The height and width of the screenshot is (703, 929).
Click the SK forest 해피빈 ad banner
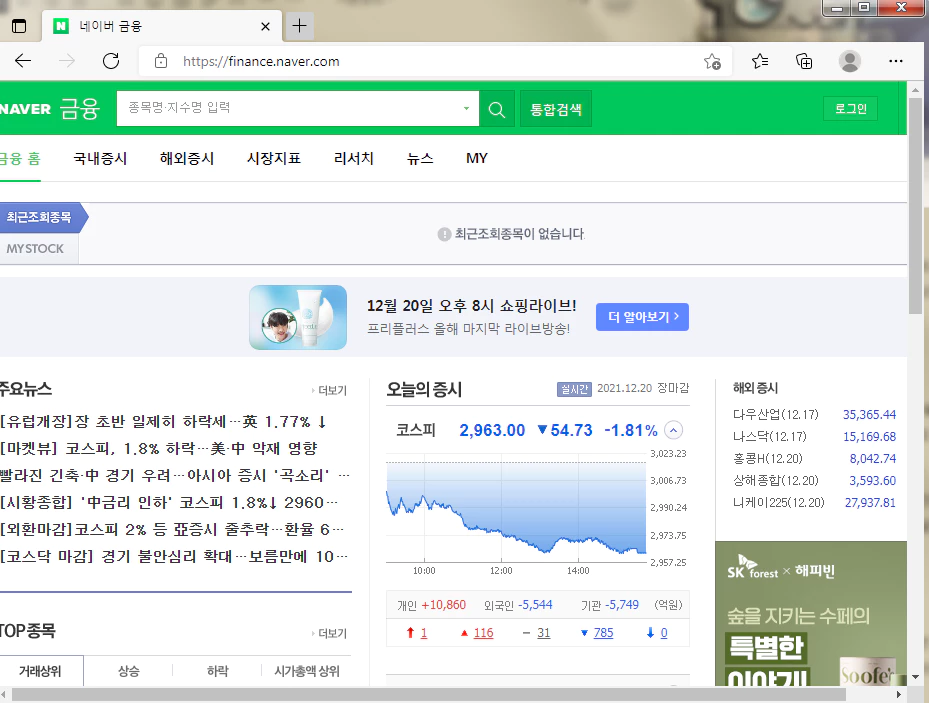(x=811, y=614)
